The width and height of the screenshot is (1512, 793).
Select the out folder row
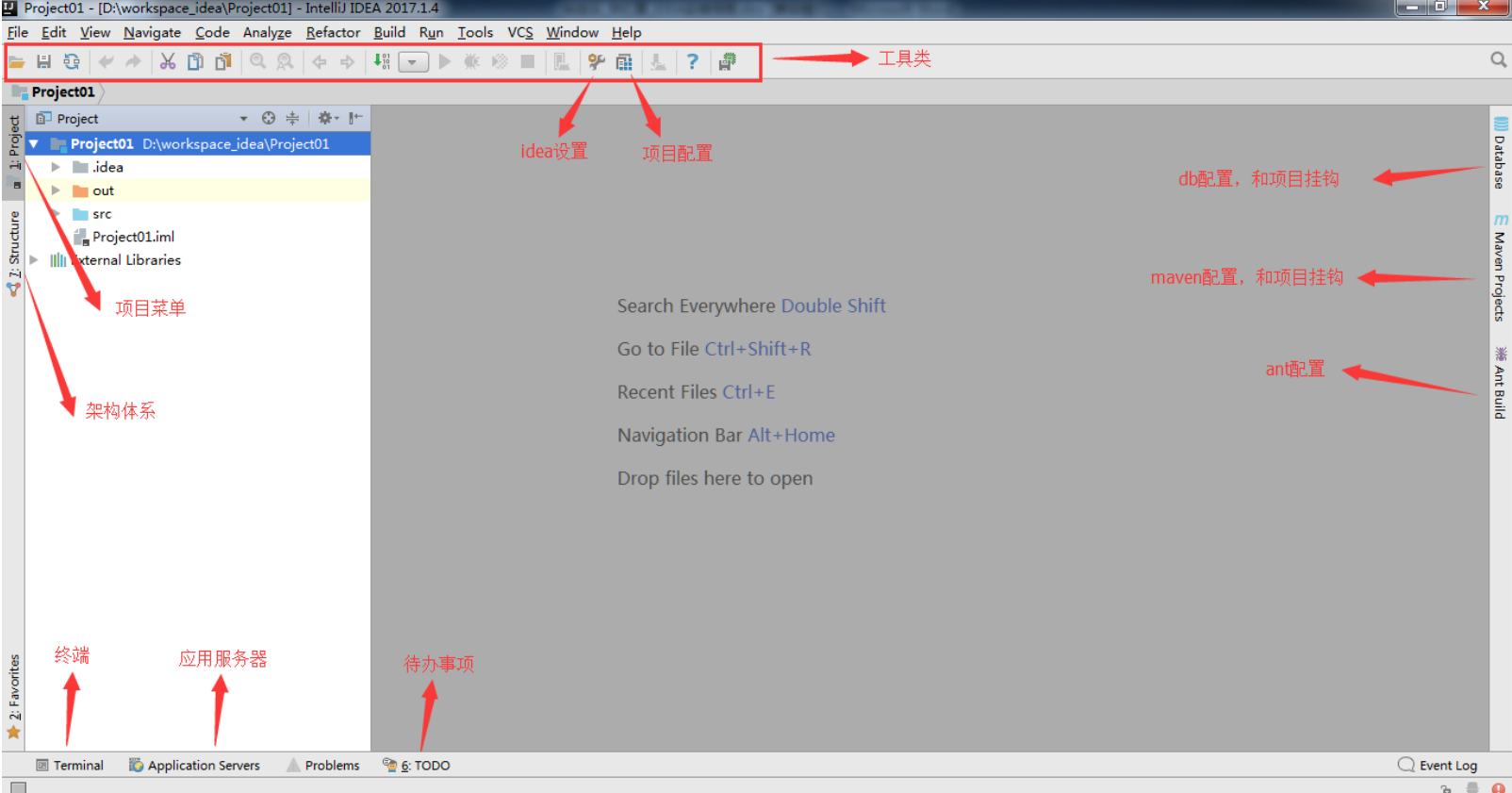coord(197,190)
